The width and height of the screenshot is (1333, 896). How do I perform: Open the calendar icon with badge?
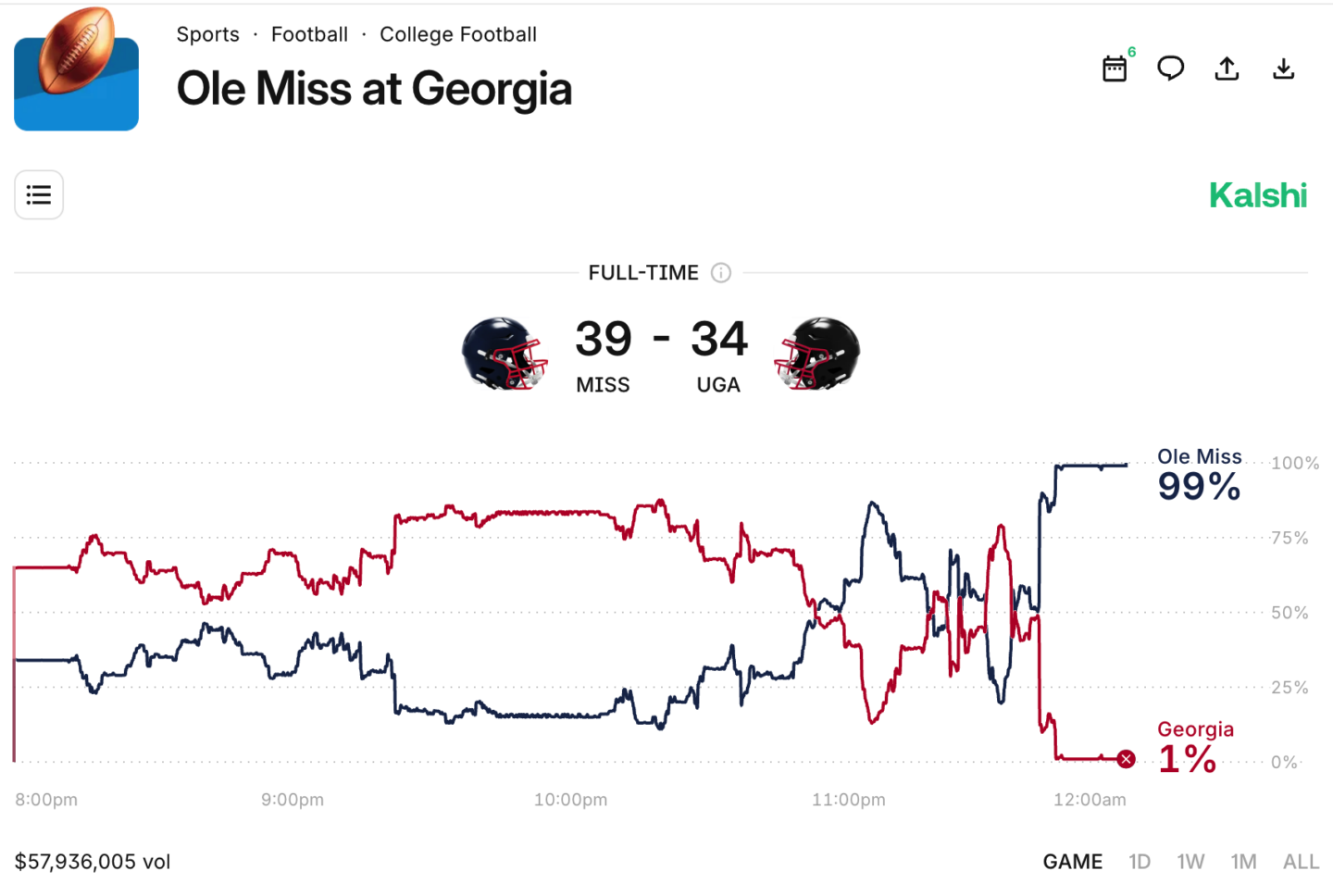(1115, 69)
